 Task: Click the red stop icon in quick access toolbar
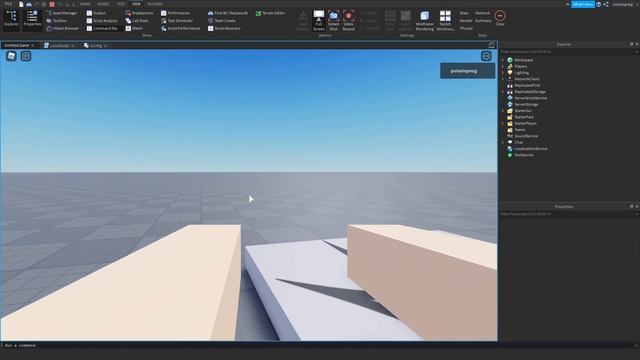[x=52, y=4]
